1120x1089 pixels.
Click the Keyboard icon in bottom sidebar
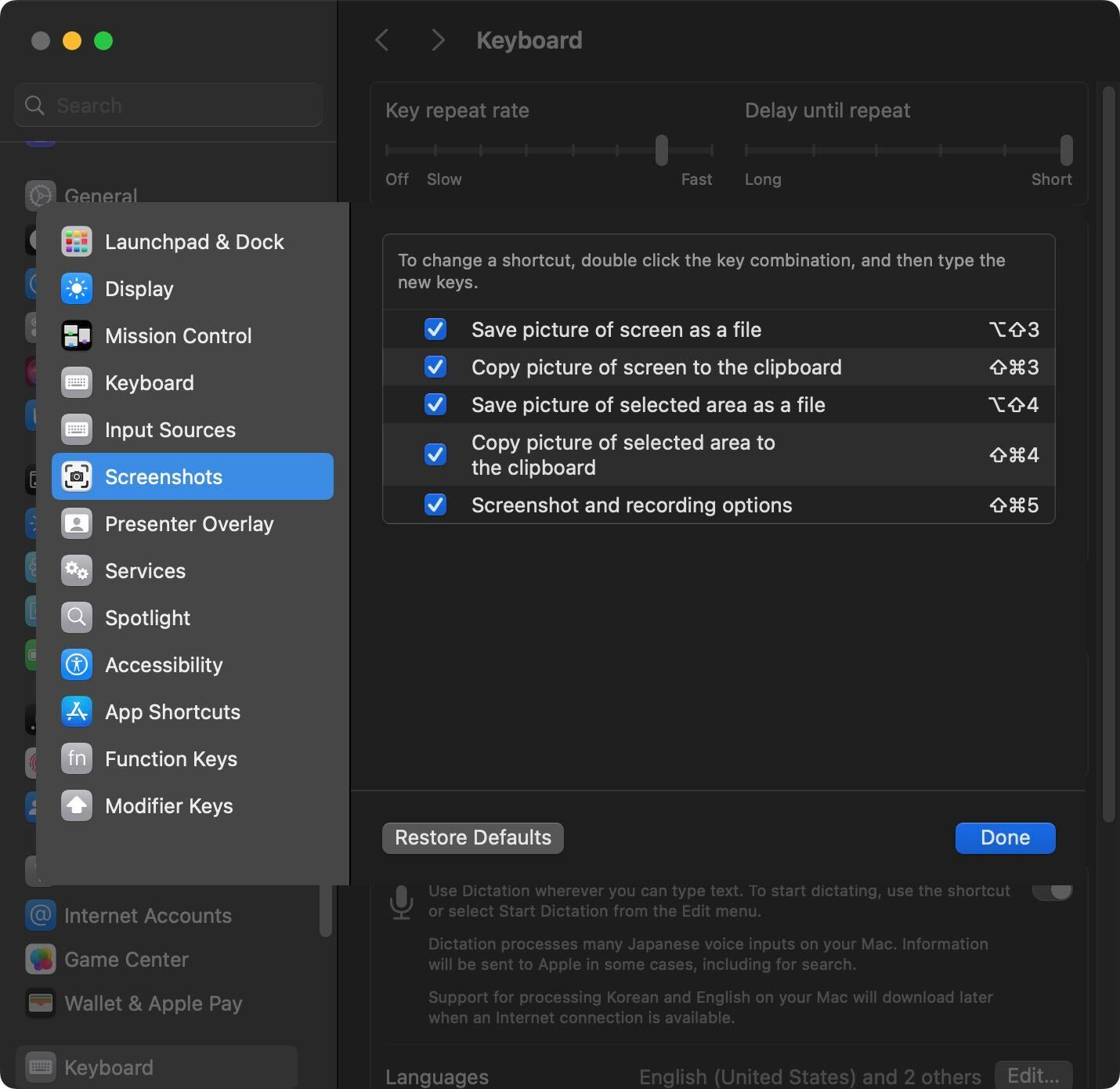pyautogui.click(x=41, y=1067)
